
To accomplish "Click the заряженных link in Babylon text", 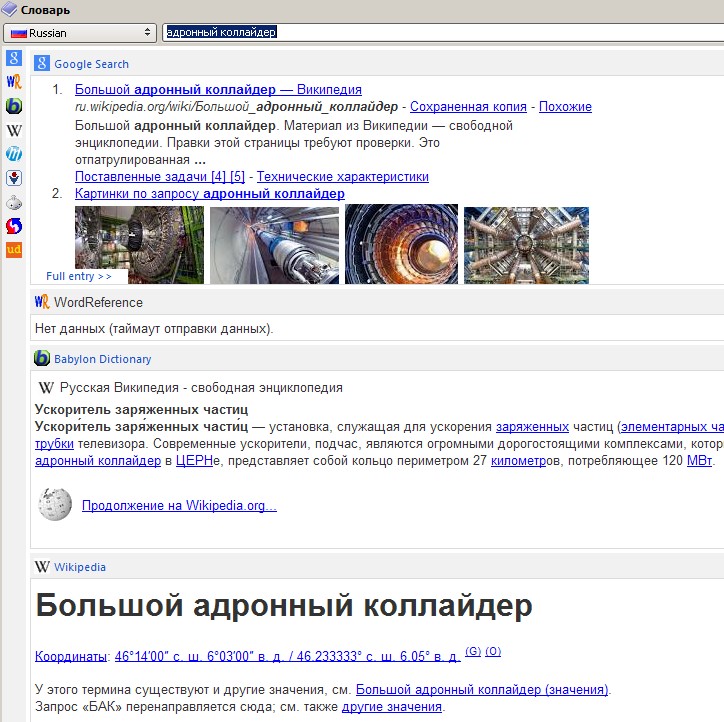I will (532, 427).
